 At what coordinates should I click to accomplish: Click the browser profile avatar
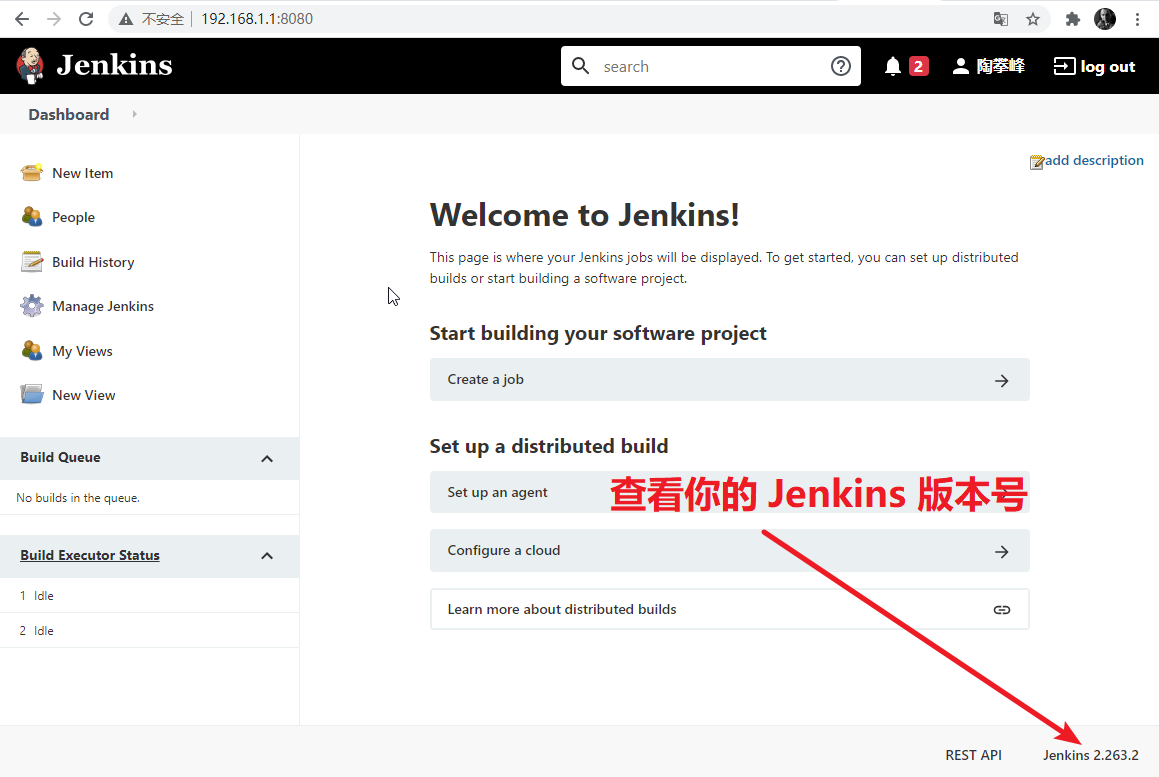1105,18
